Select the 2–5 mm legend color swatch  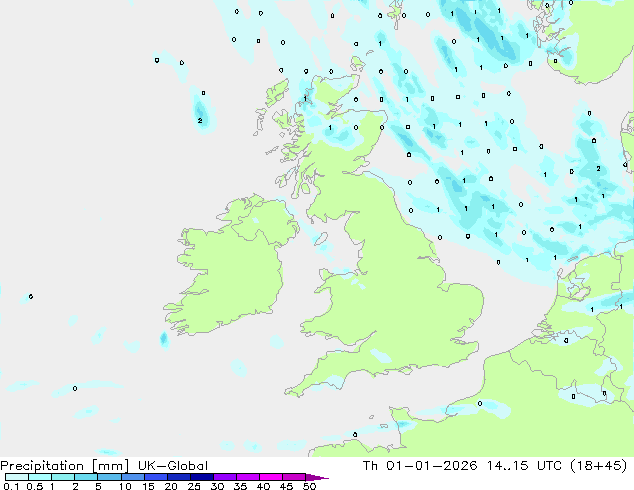[86, 477]
